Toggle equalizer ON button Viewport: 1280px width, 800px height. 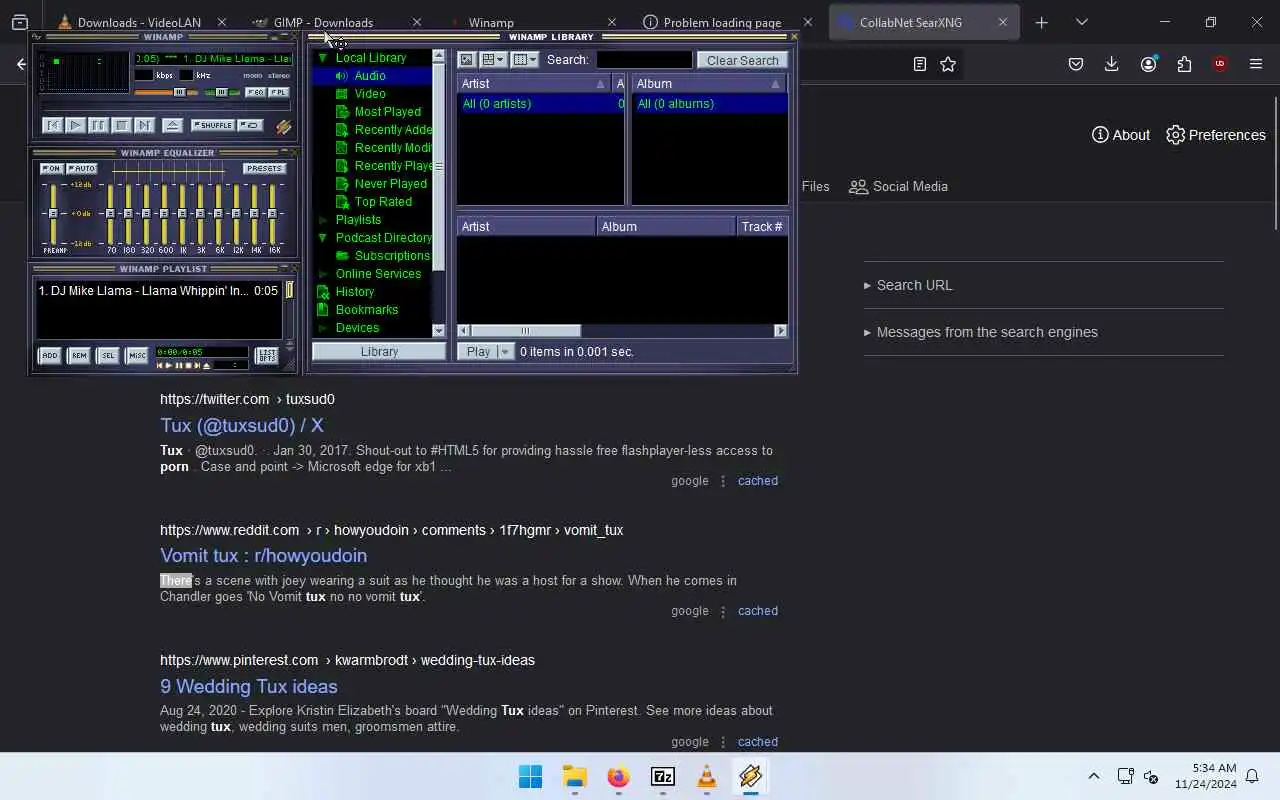[x=51, y=168]
